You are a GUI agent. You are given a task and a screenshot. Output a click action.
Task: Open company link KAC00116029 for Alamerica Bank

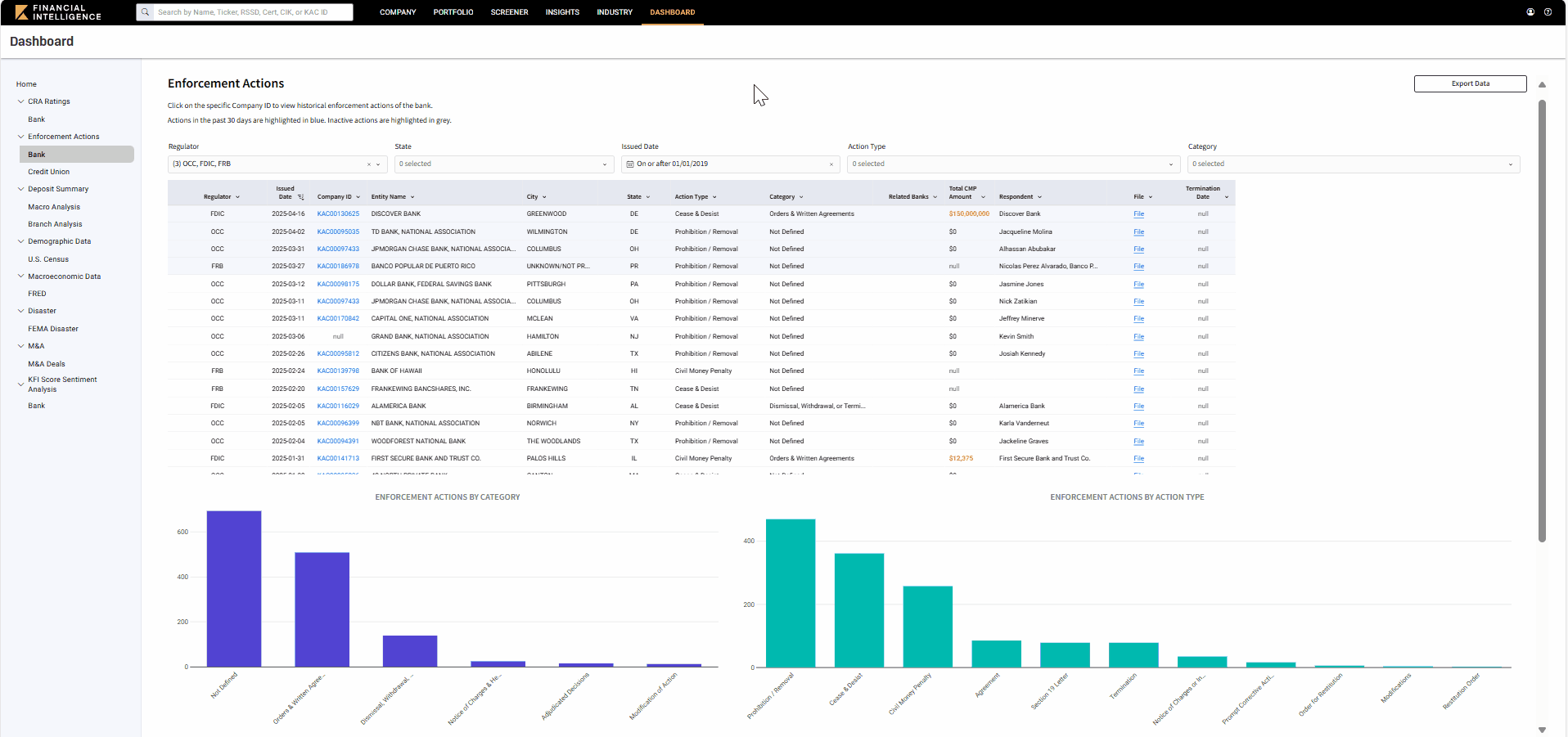(x=338, y=407)
